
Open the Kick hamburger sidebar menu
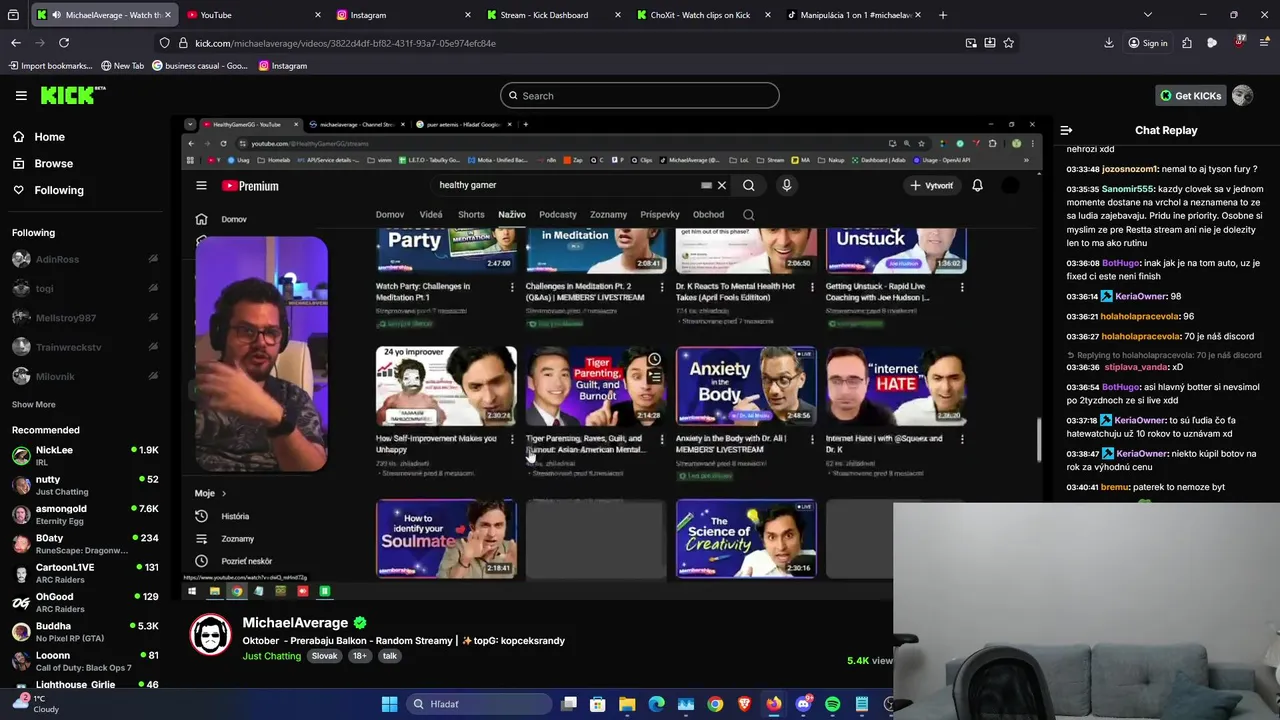coord(21,95)
